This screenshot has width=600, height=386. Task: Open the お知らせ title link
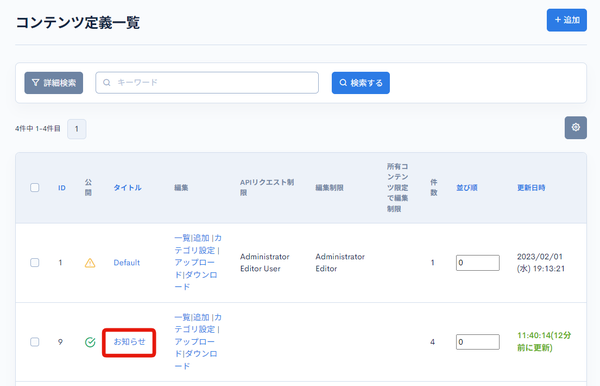click(x=129, y=342)
